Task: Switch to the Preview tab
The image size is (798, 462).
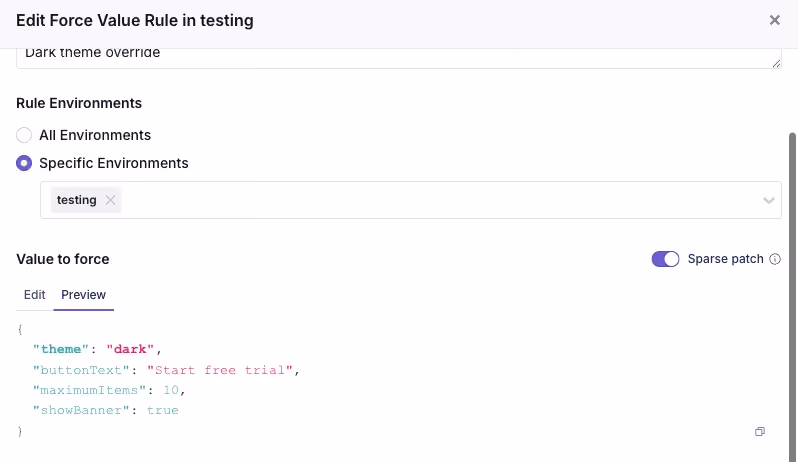Action: point(83,295)
